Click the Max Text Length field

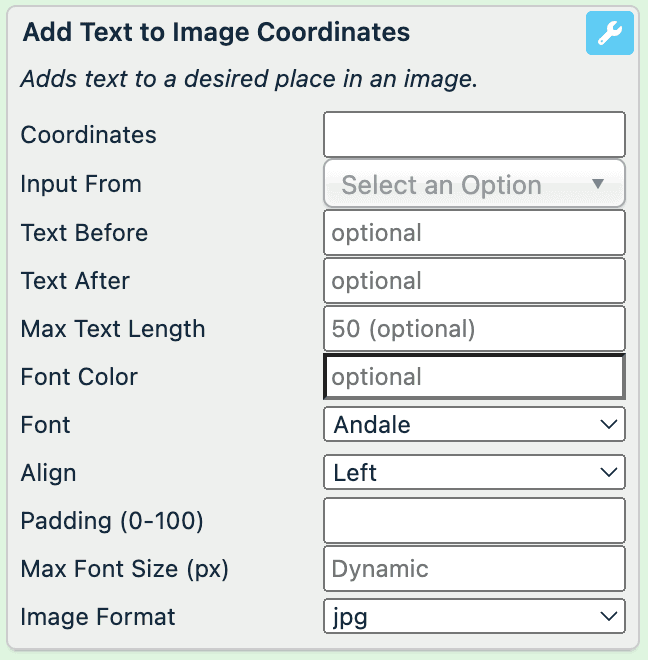[x=474, y=329]
